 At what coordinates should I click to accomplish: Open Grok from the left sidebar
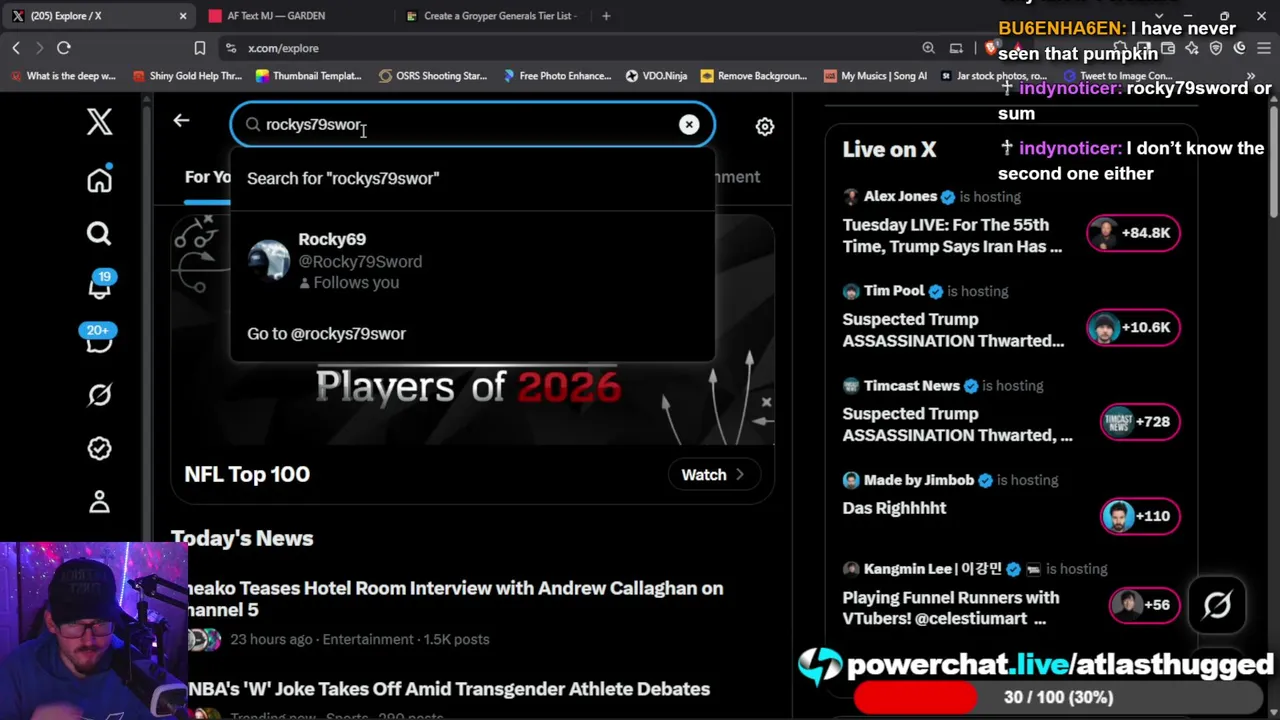(x=99, y=395)
